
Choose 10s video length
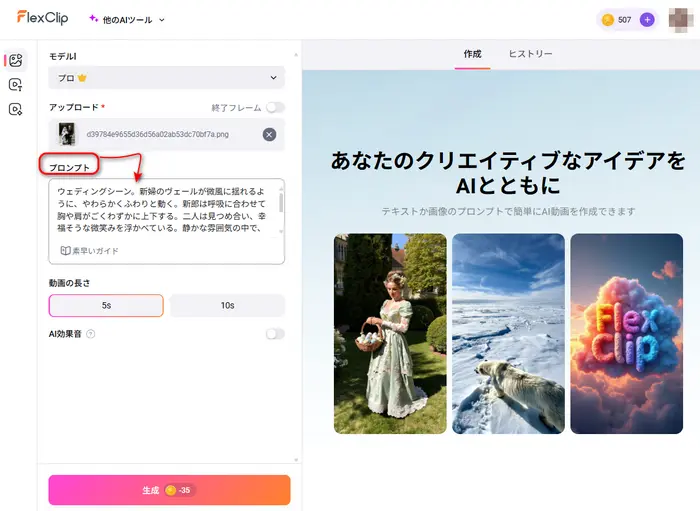pyautogui.click(x=227, y=306)
